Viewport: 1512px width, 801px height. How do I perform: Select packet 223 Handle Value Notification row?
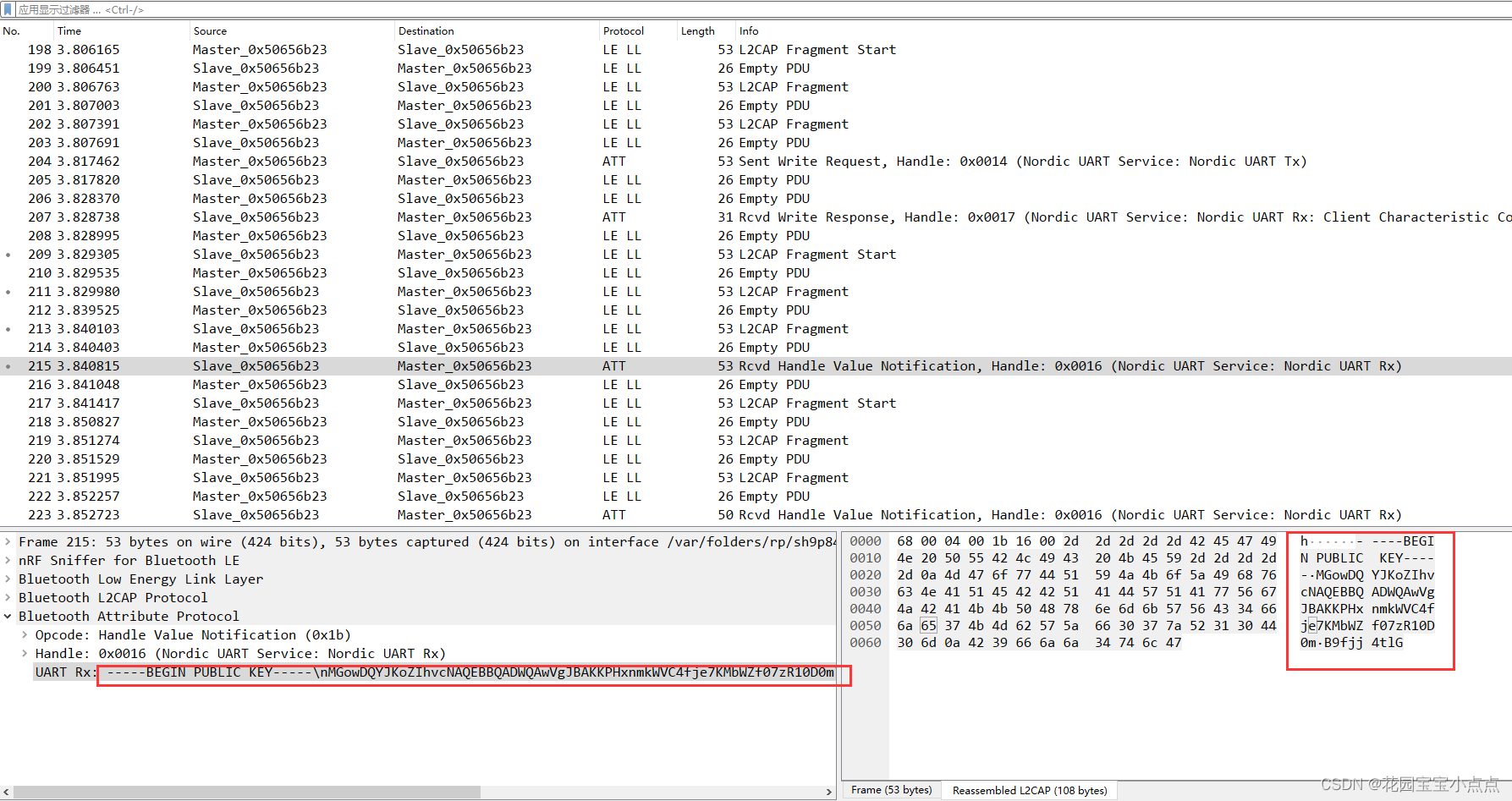[x=756, y=515]
